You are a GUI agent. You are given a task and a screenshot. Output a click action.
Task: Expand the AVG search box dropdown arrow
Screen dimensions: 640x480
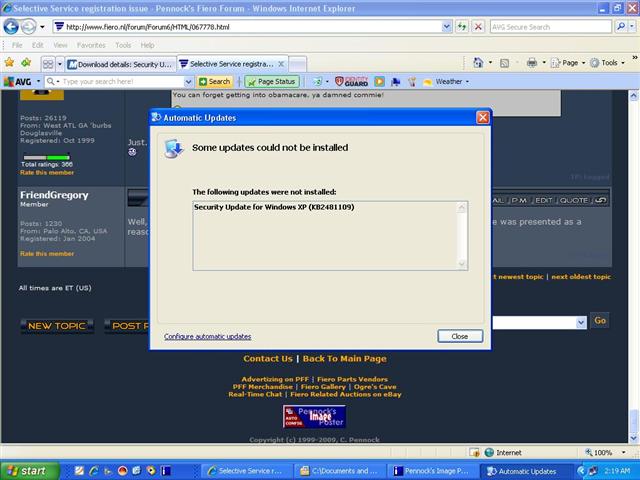[x=188, y=82]
